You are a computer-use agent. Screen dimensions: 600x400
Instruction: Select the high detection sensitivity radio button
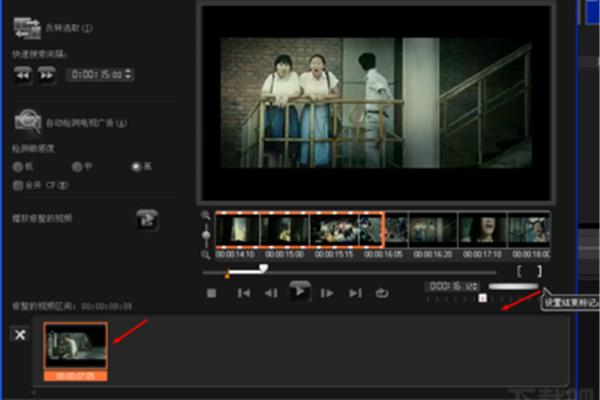tap(136, 167)
